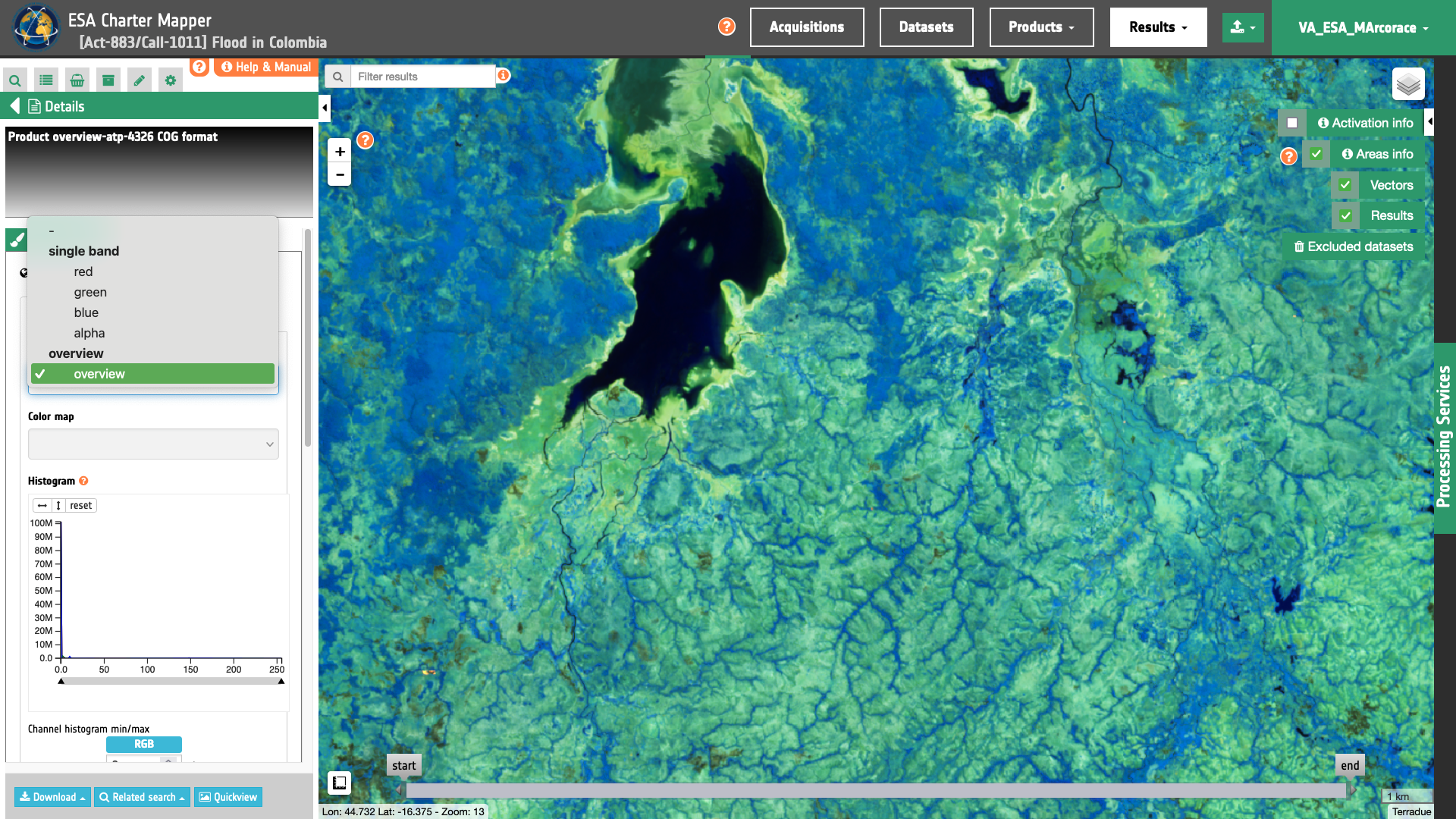The image size is (1456, 819).
Task: Select the dash empty option in dropdown
Action: [x=152, y=231]
